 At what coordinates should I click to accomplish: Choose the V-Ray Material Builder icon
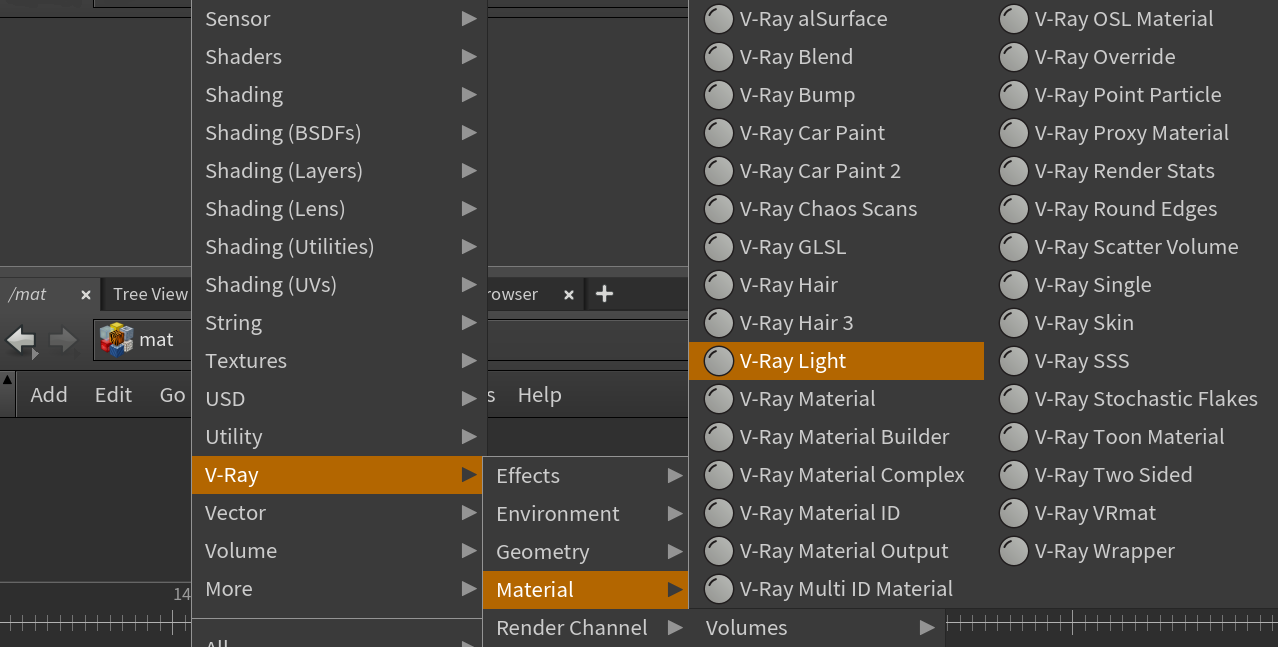[719, 437]
